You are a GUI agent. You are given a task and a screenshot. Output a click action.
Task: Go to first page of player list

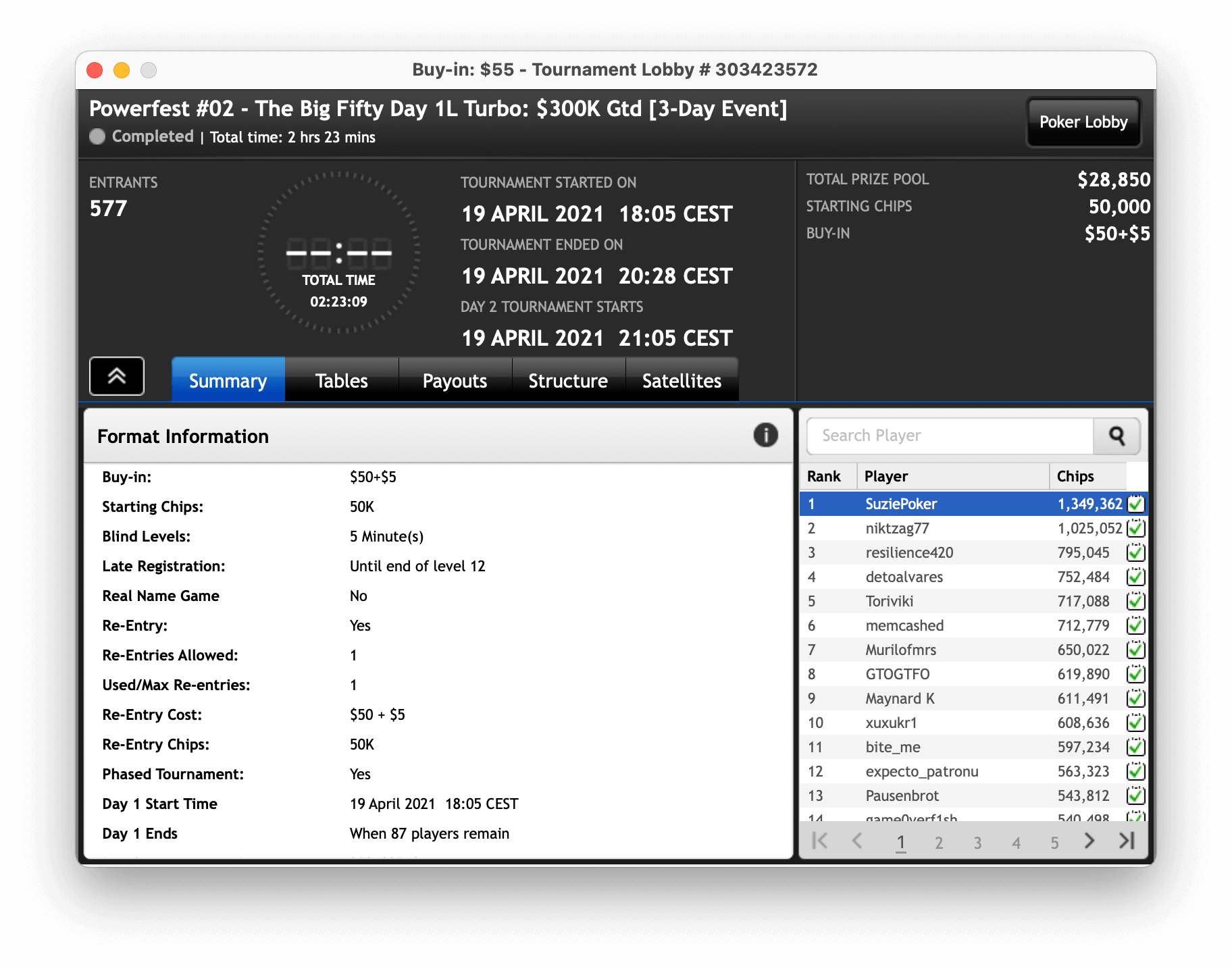point(819,841)
